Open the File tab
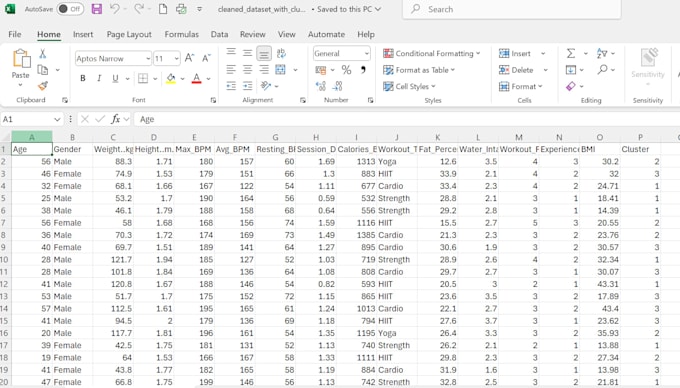680x388 pixels. tap(15, 34)
